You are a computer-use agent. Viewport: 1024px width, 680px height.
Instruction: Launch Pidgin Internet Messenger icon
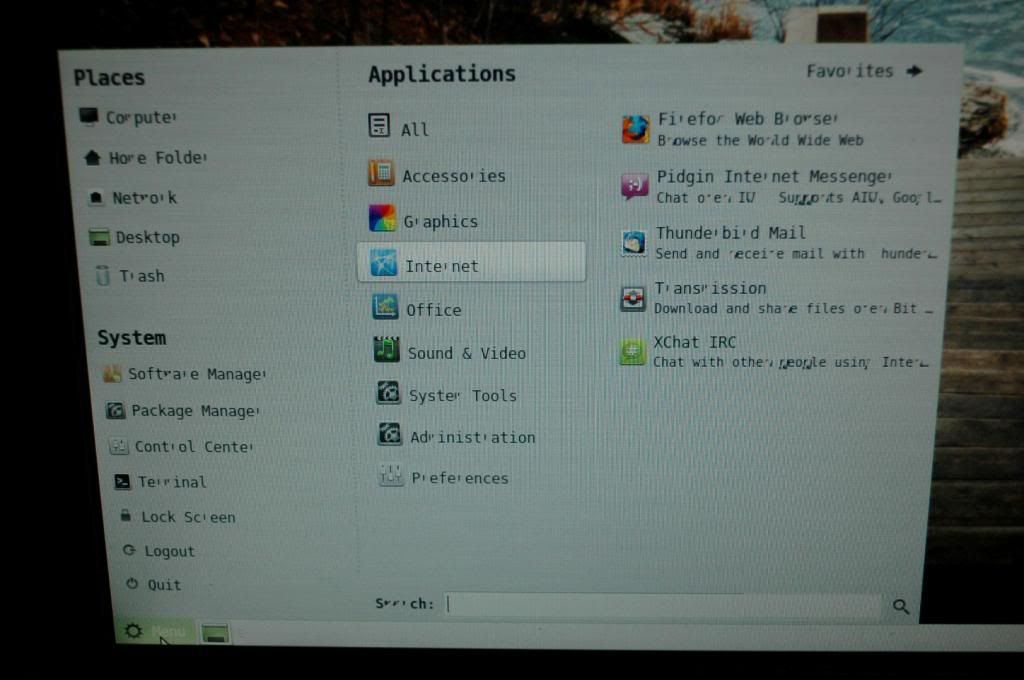634,186
